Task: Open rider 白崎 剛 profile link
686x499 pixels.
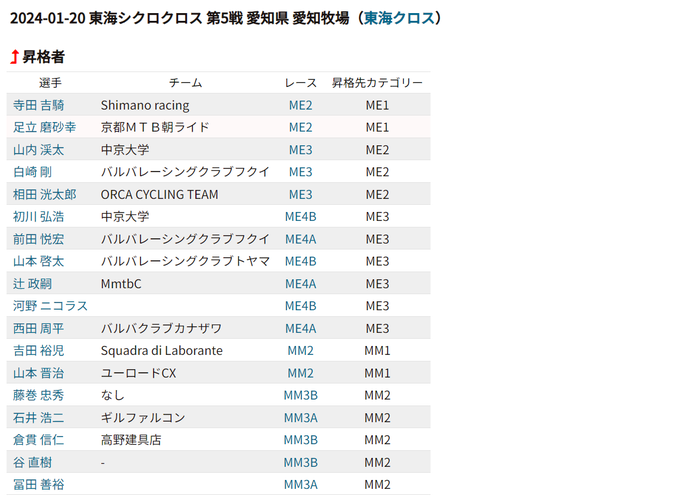Action: coord(32,172)
